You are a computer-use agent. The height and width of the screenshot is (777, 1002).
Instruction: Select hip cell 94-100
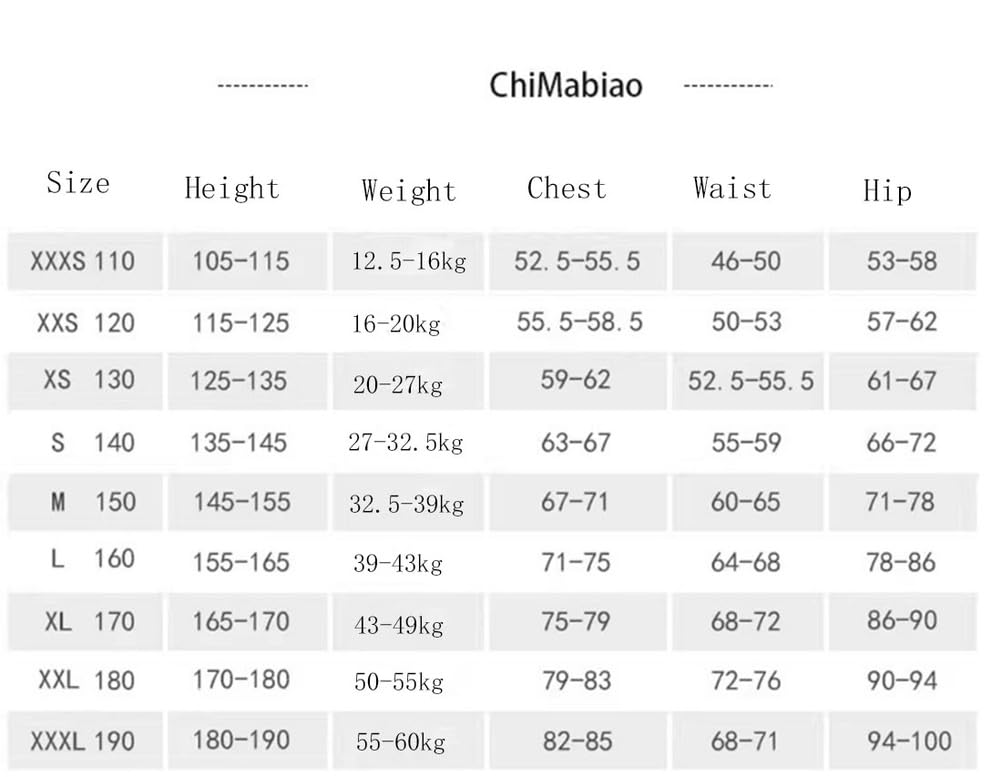point(909,741)
